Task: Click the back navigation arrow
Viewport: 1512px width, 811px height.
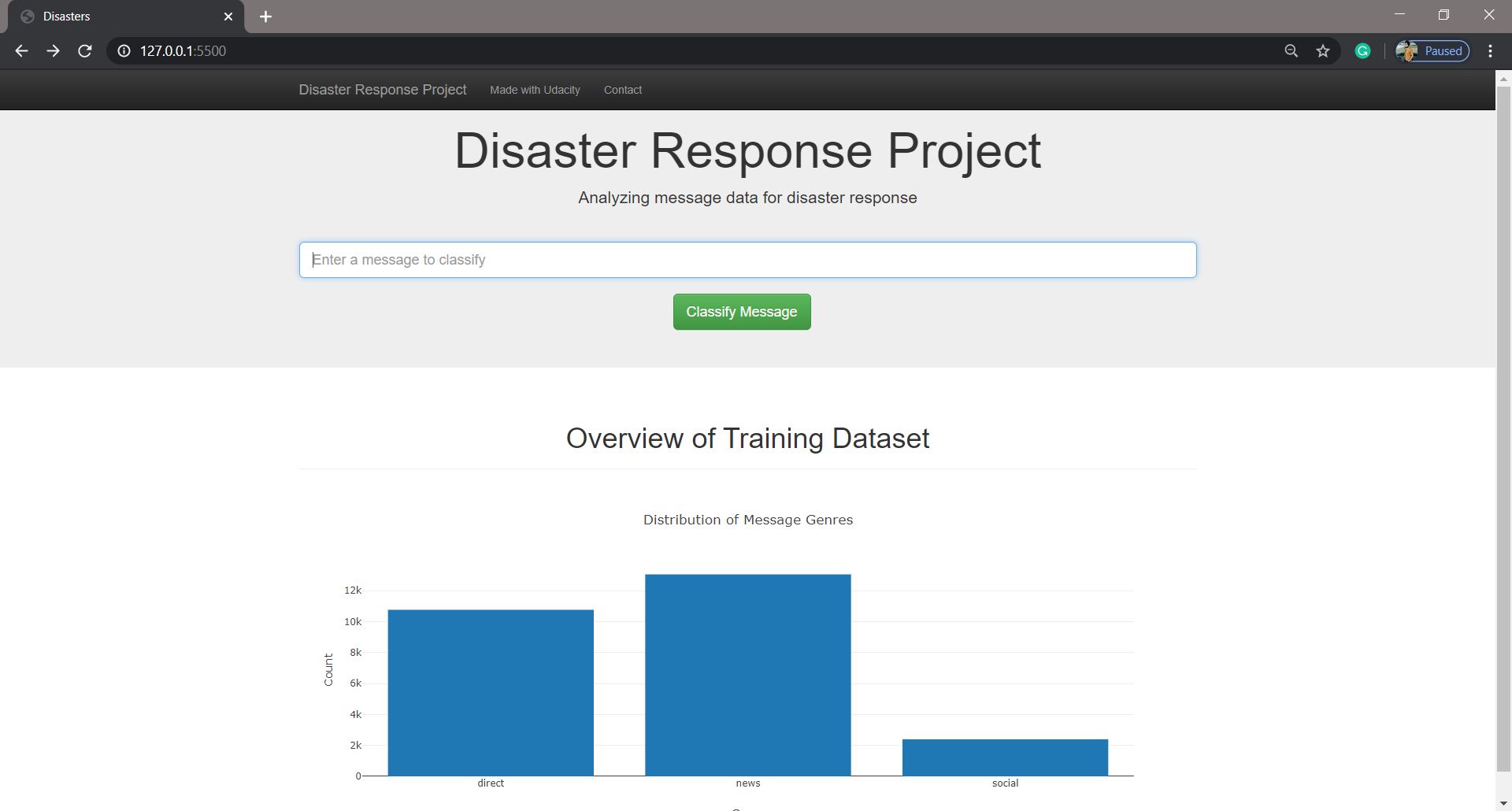Action: (21, 50)
